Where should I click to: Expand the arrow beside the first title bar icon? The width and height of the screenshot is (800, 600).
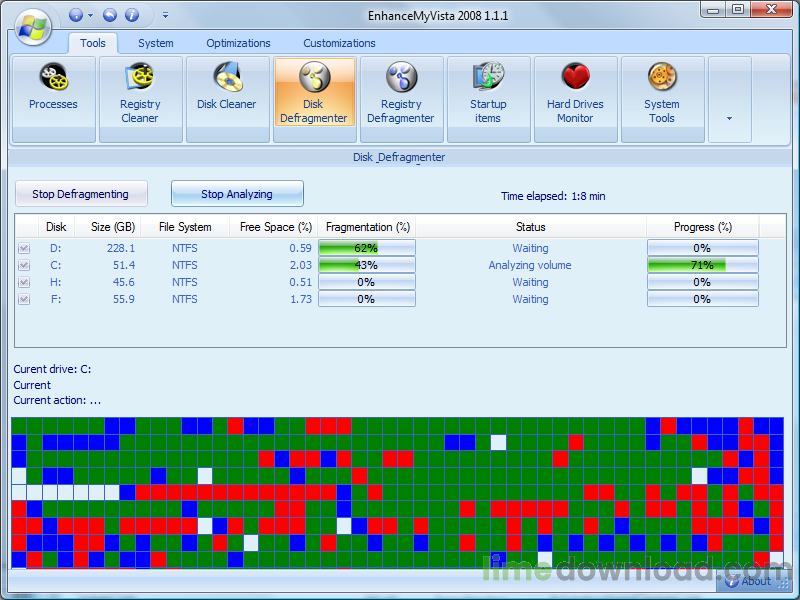91,15
